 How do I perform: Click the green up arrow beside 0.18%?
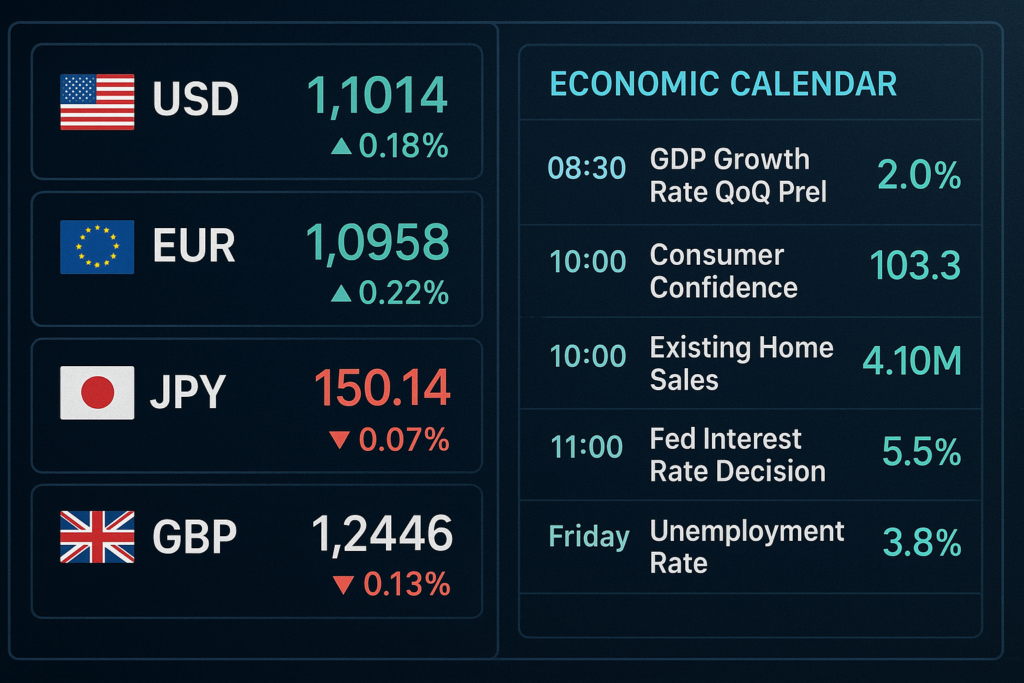341,147
